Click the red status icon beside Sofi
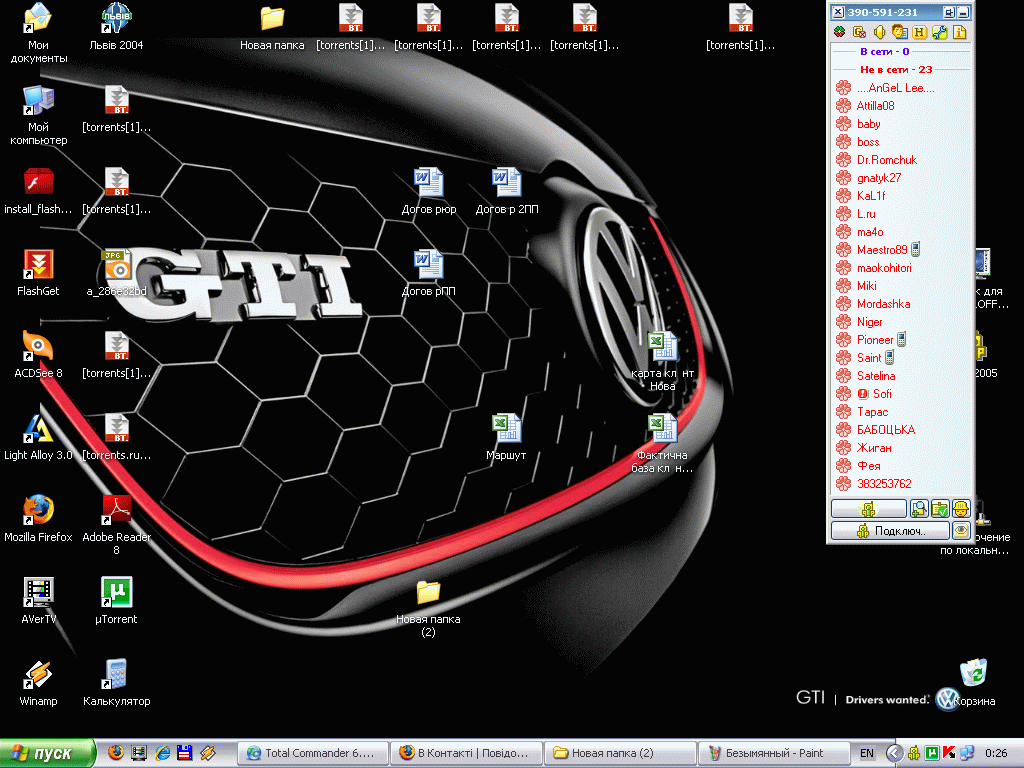 pyautogui.click(x=862, y=394)
